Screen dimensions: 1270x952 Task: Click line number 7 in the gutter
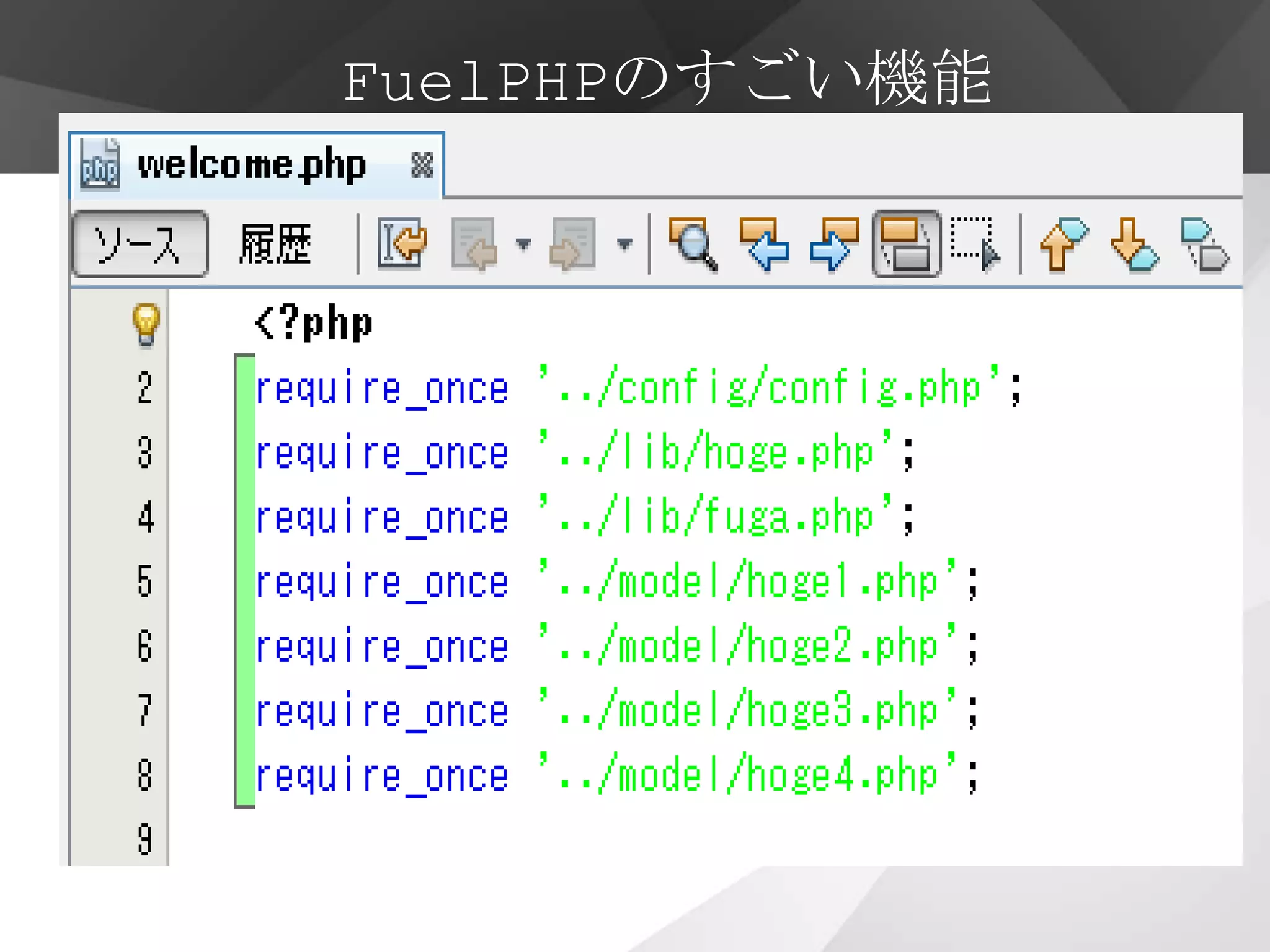click(144, 711)
